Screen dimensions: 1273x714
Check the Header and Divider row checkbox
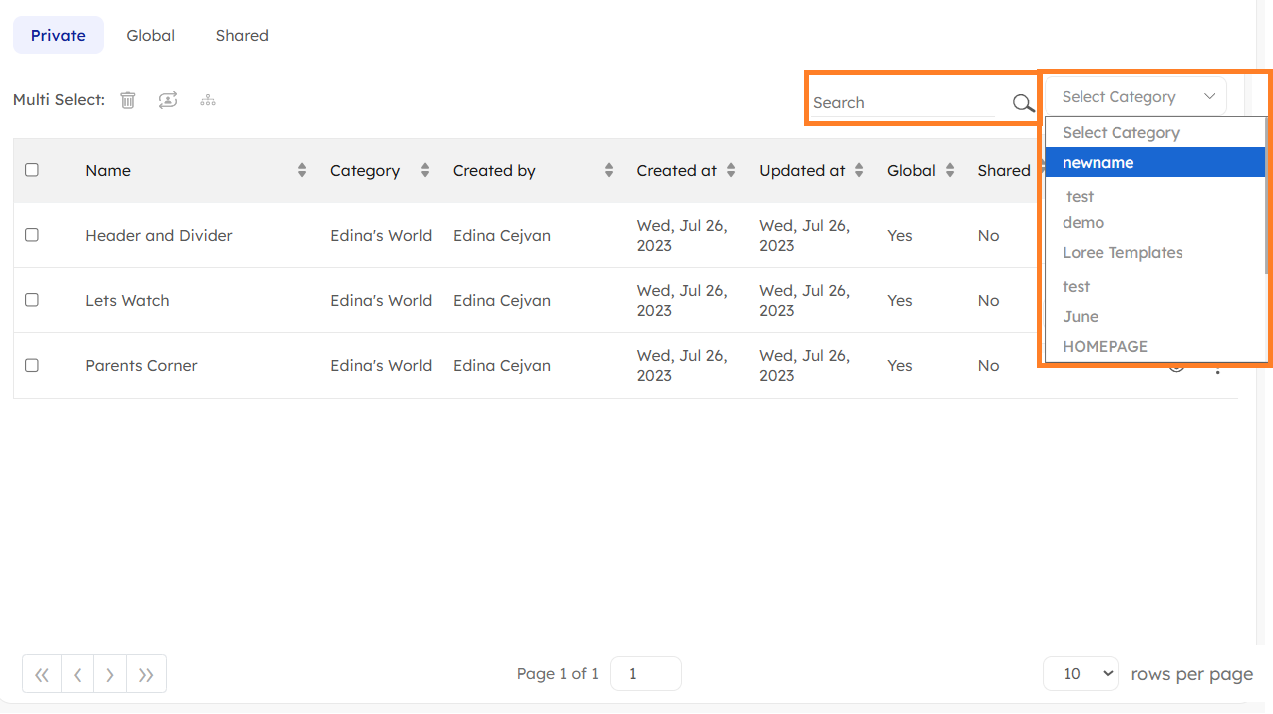32,235
